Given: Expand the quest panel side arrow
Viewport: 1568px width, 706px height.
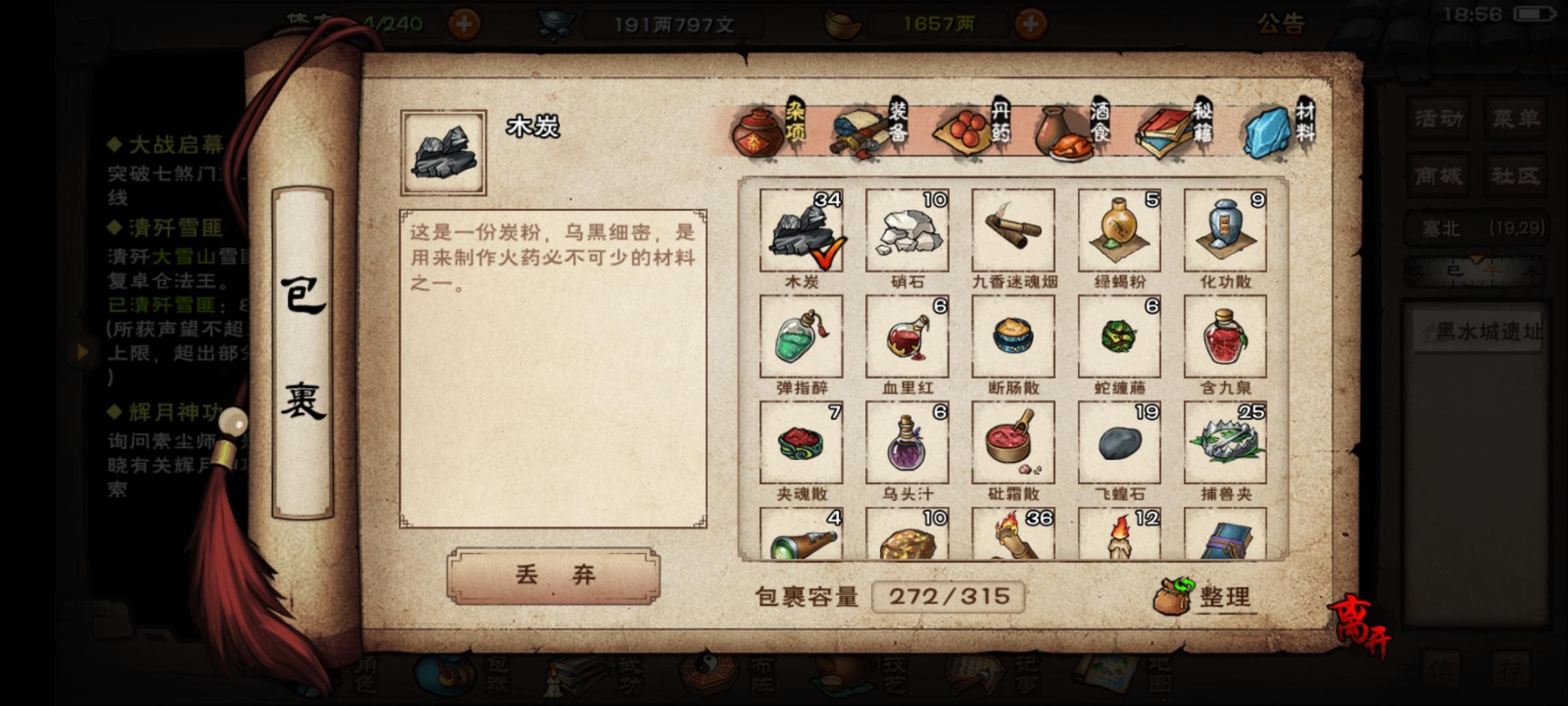Looking at the screenshot, I should click(82, 352).
